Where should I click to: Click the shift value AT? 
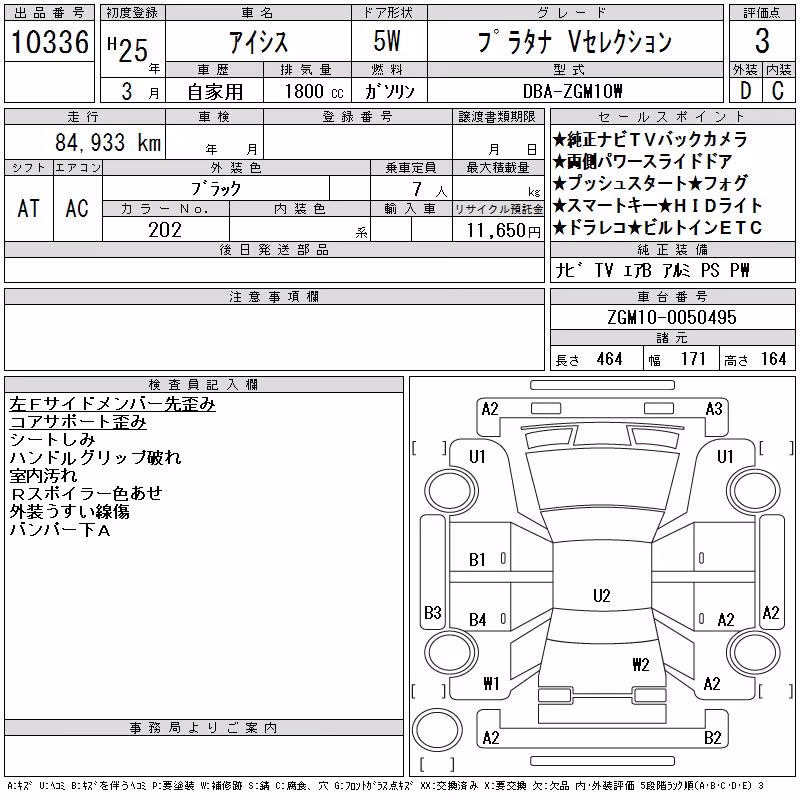(x=28, y=208)
